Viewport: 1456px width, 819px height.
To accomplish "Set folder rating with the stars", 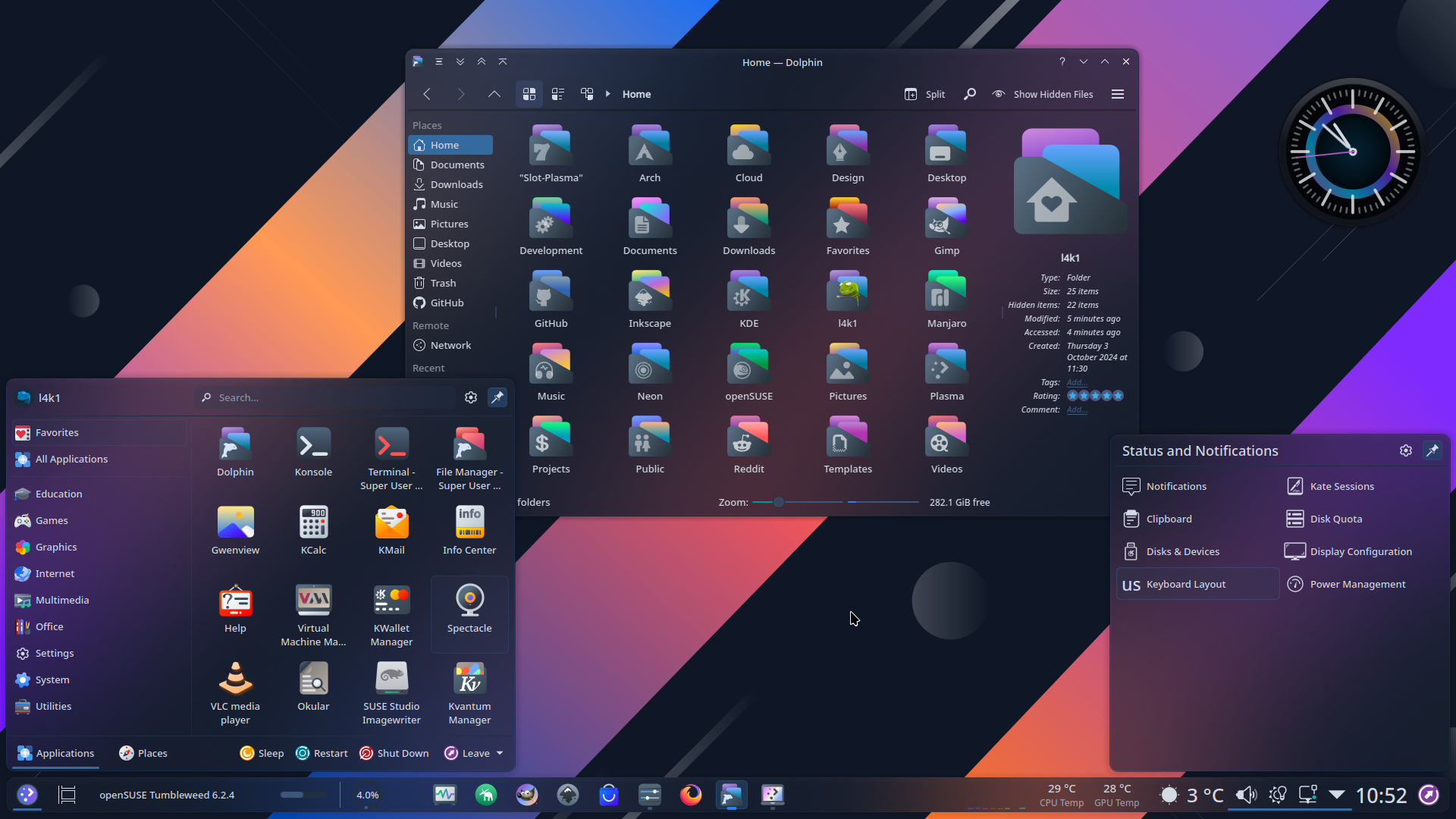I will (1095, 396).
